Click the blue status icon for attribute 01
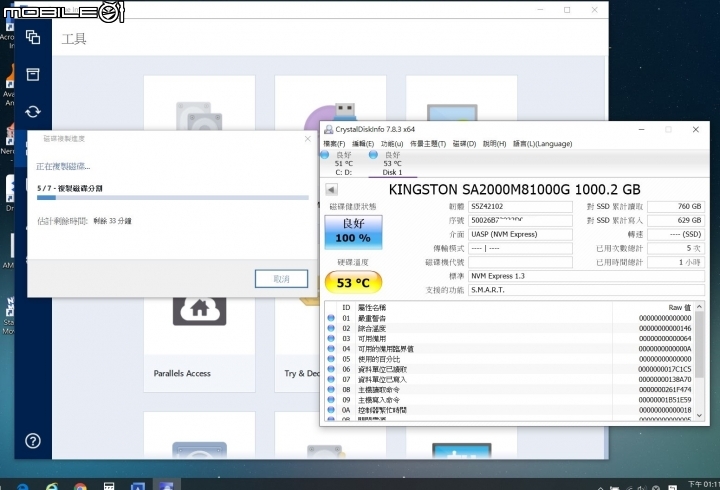This screenshot has width=720, height=490. pyautogui.click(x=331, y=318)
